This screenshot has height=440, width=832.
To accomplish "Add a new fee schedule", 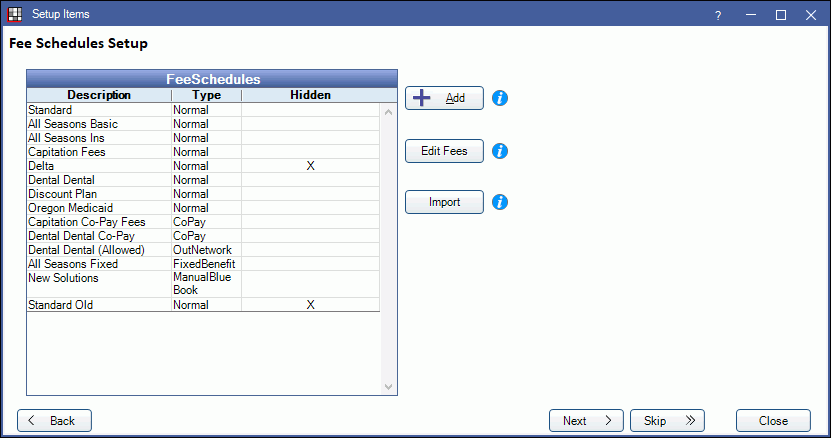I will (x=444, y=98).
